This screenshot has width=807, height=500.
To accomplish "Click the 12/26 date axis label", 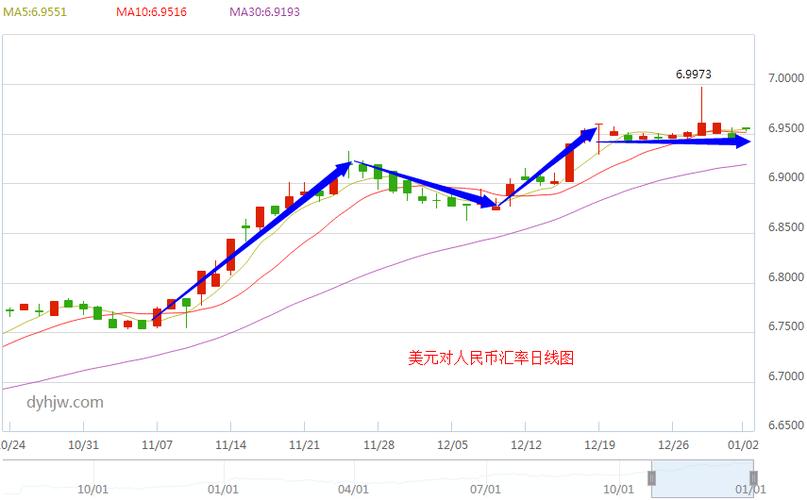I will [x=673, y=445].
